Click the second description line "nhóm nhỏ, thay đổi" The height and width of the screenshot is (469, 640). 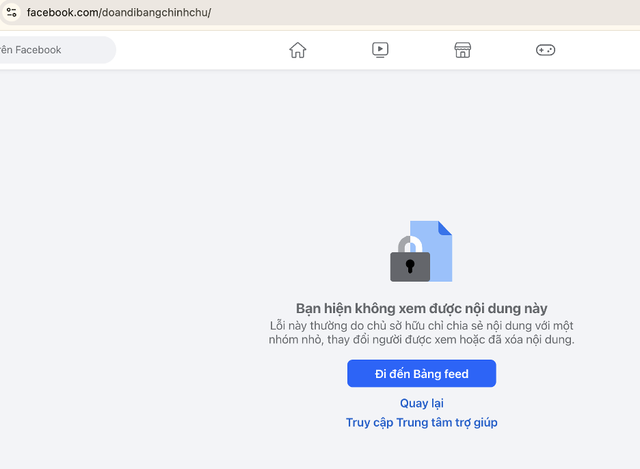click(x=421, y=340)
